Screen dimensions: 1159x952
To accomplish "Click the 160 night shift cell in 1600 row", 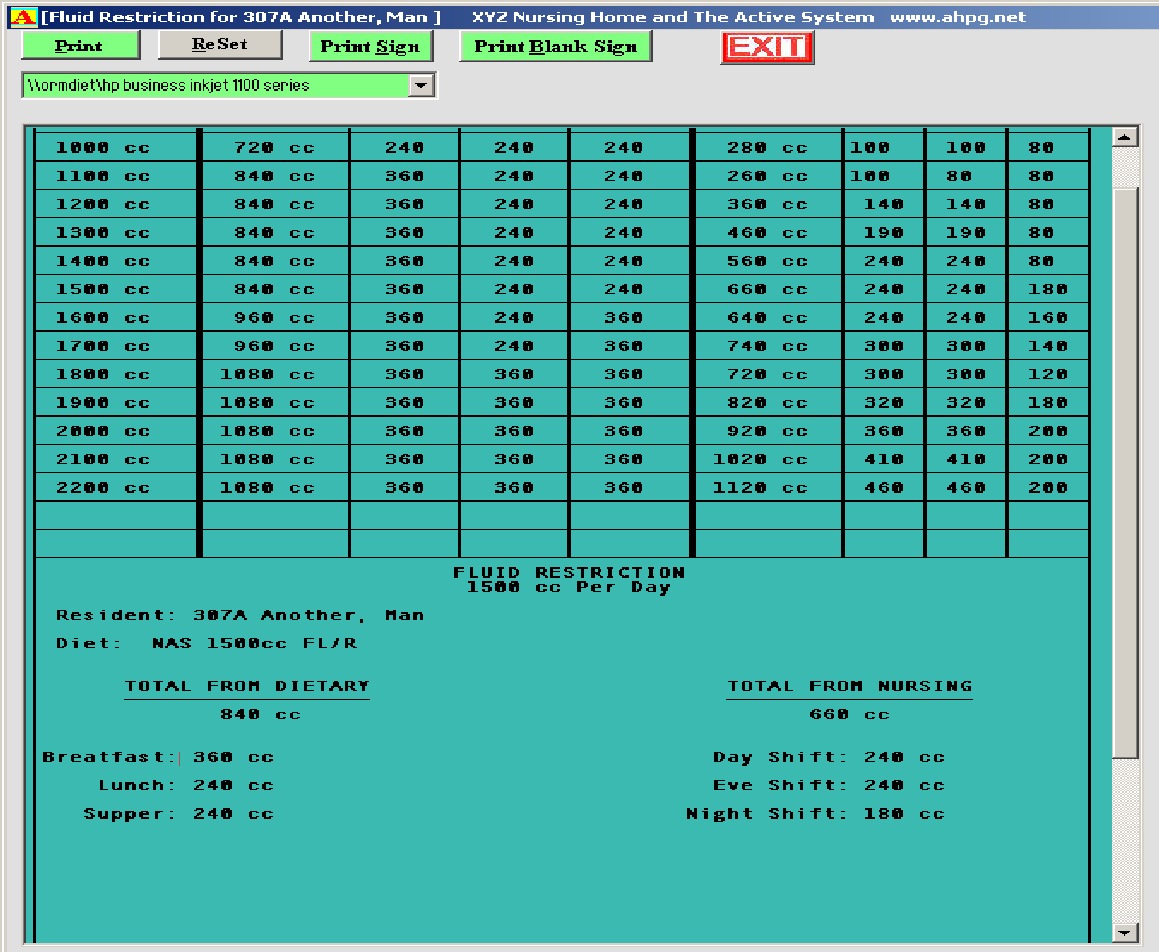I will 1047,317.
